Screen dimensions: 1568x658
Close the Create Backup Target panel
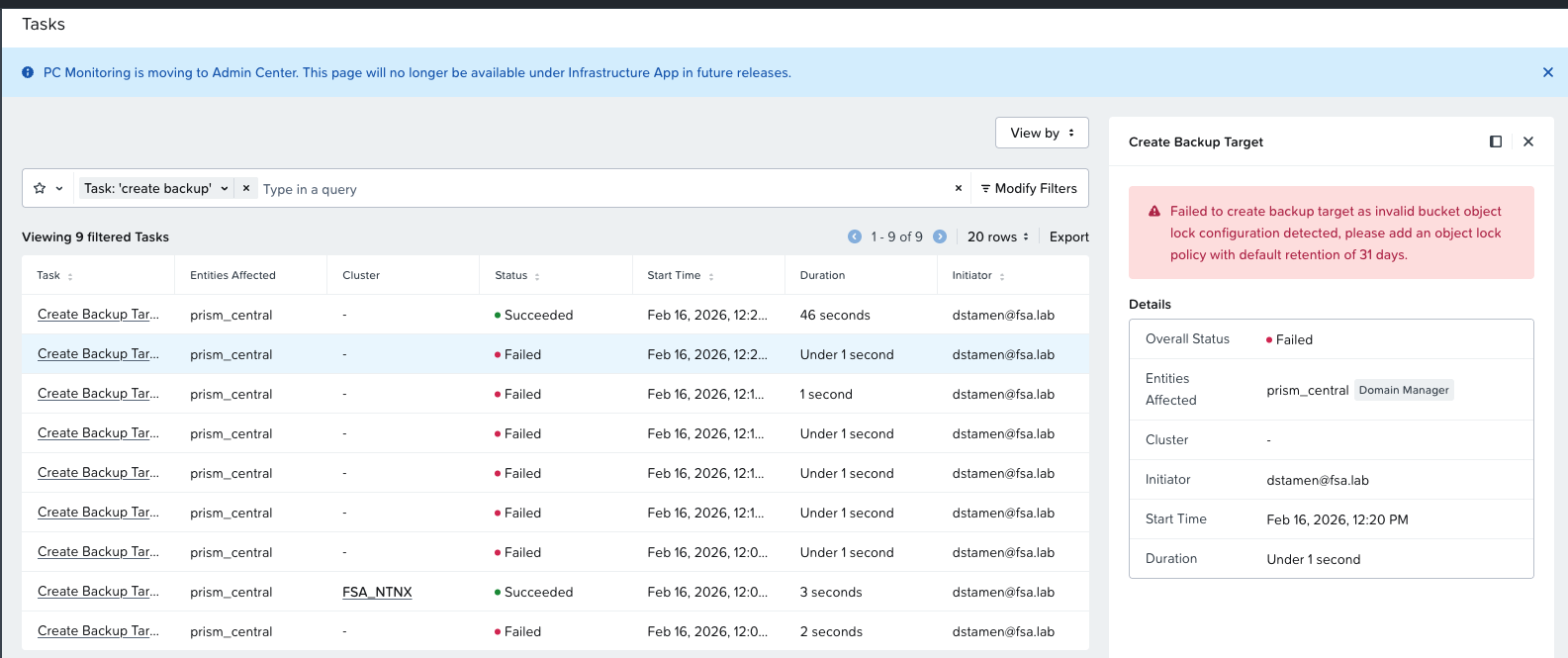pos(1528,141)
